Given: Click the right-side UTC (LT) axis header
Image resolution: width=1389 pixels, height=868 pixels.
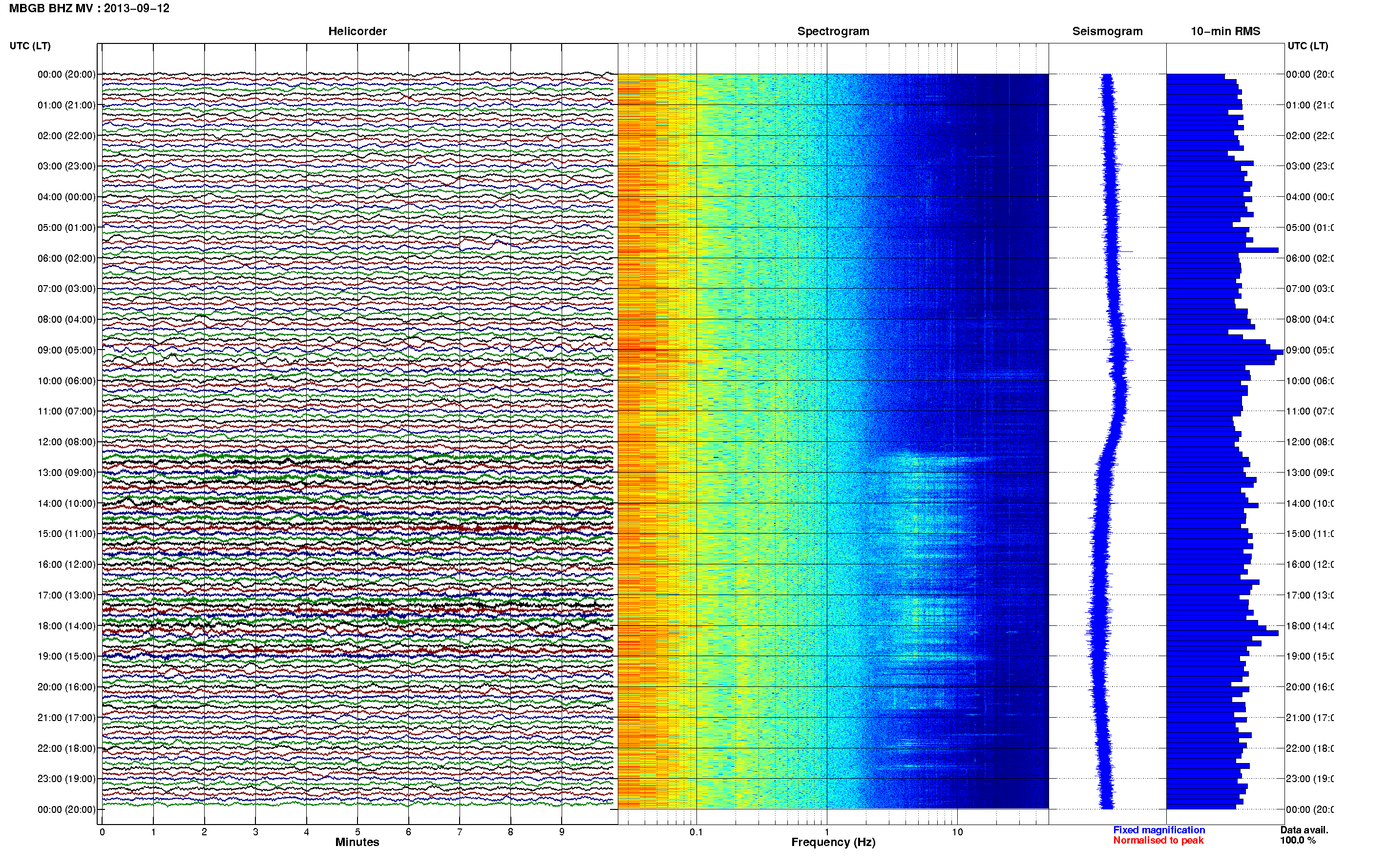Looking at the screenshot, I should (x=1307, y=45).
